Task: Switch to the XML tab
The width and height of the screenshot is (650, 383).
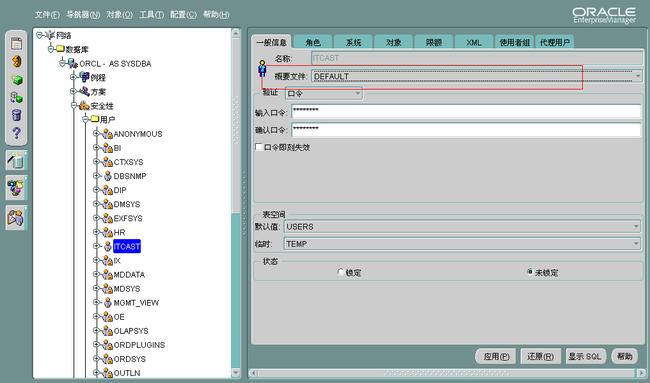Action: (x=474, y=42)
